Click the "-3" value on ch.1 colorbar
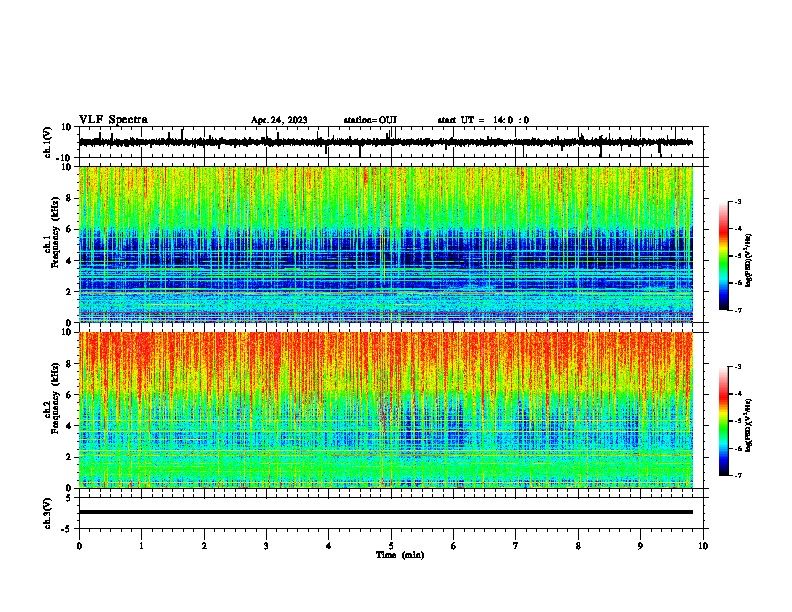This screenshot has height=612, width=792. click(737, 202)
